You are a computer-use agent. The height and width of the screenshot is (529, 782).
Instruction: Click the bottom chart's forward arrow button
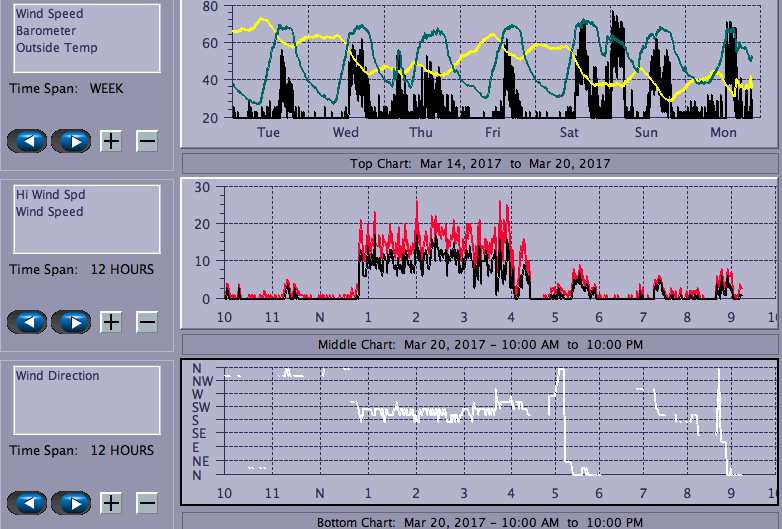(x=71, y=503)
